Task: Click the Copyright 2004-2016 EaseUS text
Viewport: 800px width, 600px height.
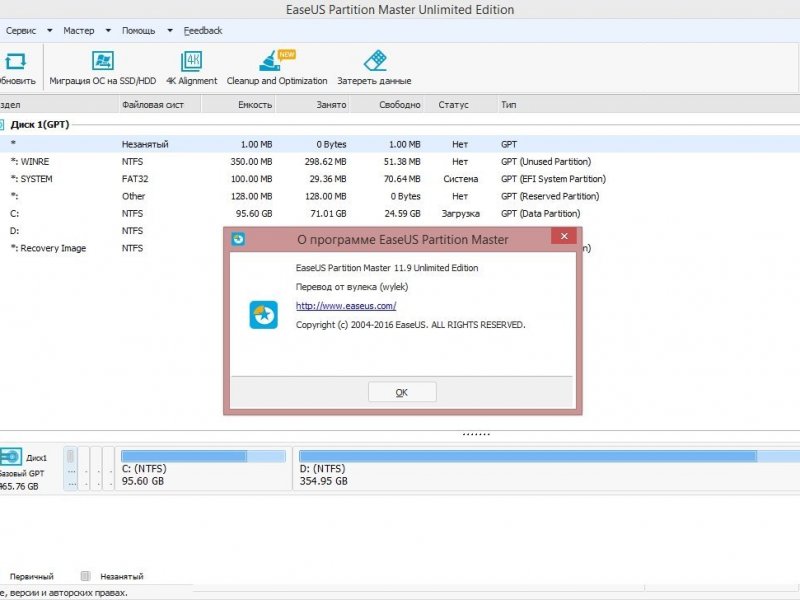Action: pyautogui.click(x=410, y=324)
